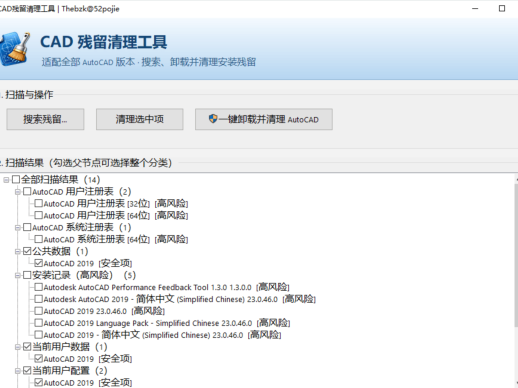518x388 pixels.
Task: Select the AutoCAD 用户注册表 (2) label
Action: [82, 192]
